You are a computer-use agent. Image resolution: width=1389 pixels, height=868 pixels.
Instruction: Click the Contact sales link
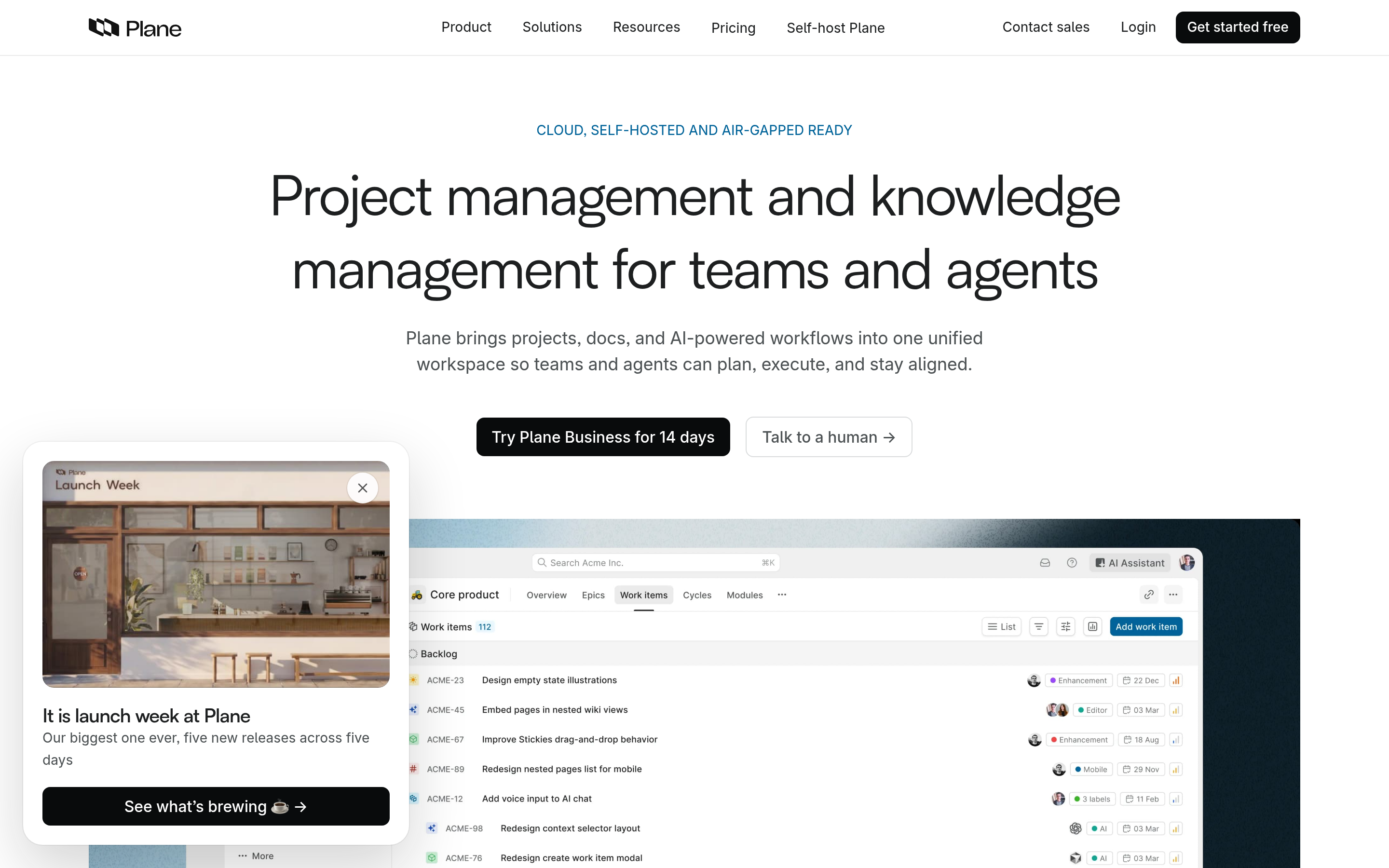[x=1045, y=27]
